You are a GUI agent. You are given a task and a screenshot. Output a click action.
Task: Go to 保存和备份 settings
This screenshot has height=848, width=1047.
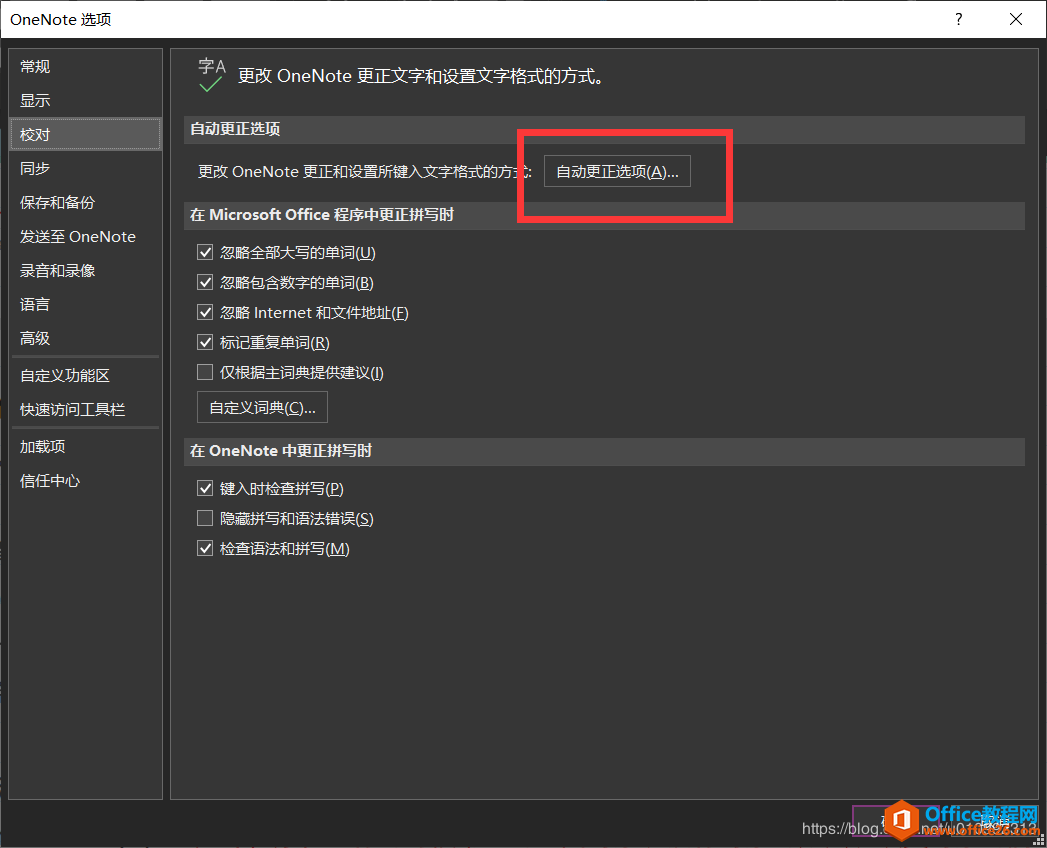point(85,202)
